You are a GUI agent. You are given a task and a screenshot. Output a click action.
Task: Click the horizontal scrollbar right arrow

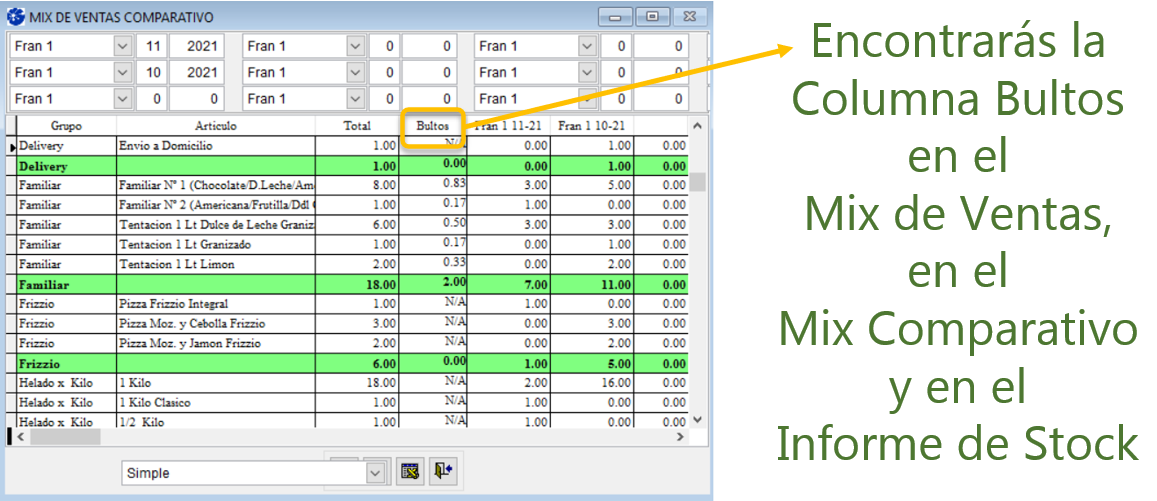tap(680, 437)
